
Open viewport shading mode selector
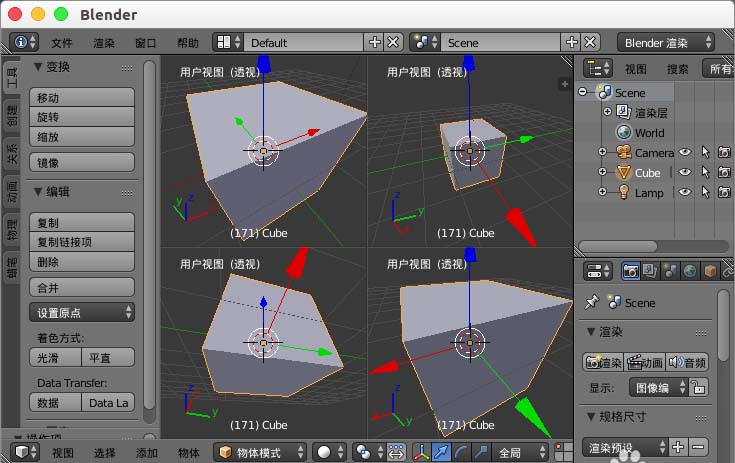(330, 452)
